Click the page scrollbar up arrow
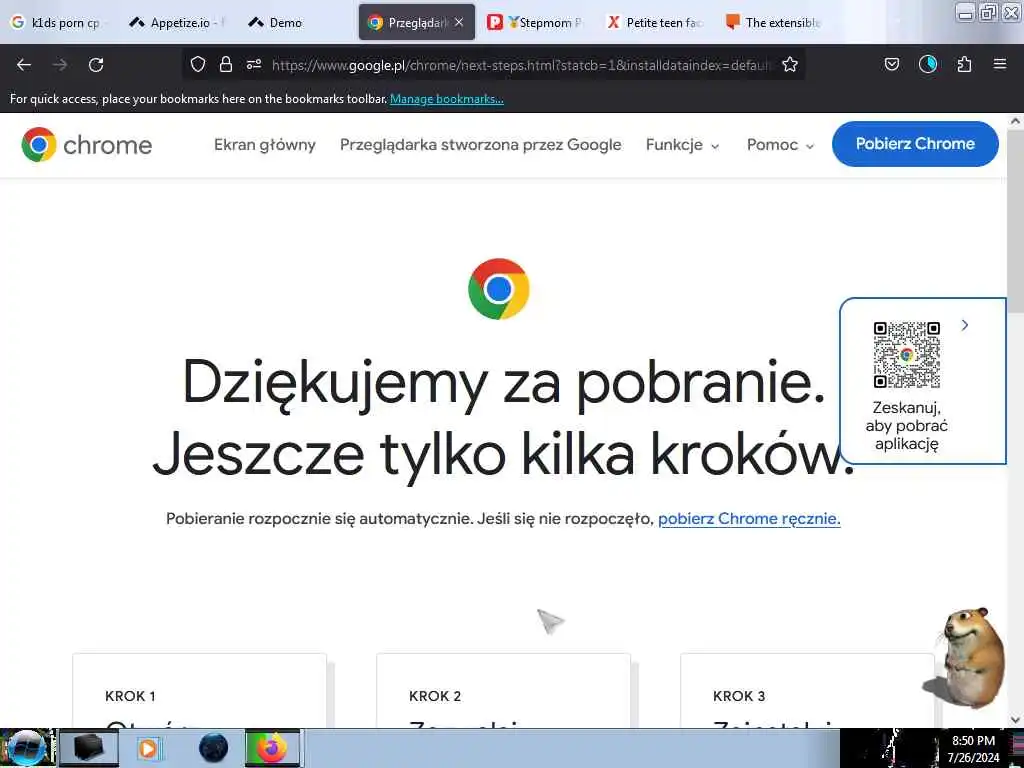This screenshot has height=768, width=1024. pyautogui.click(x=1016, y=121)
